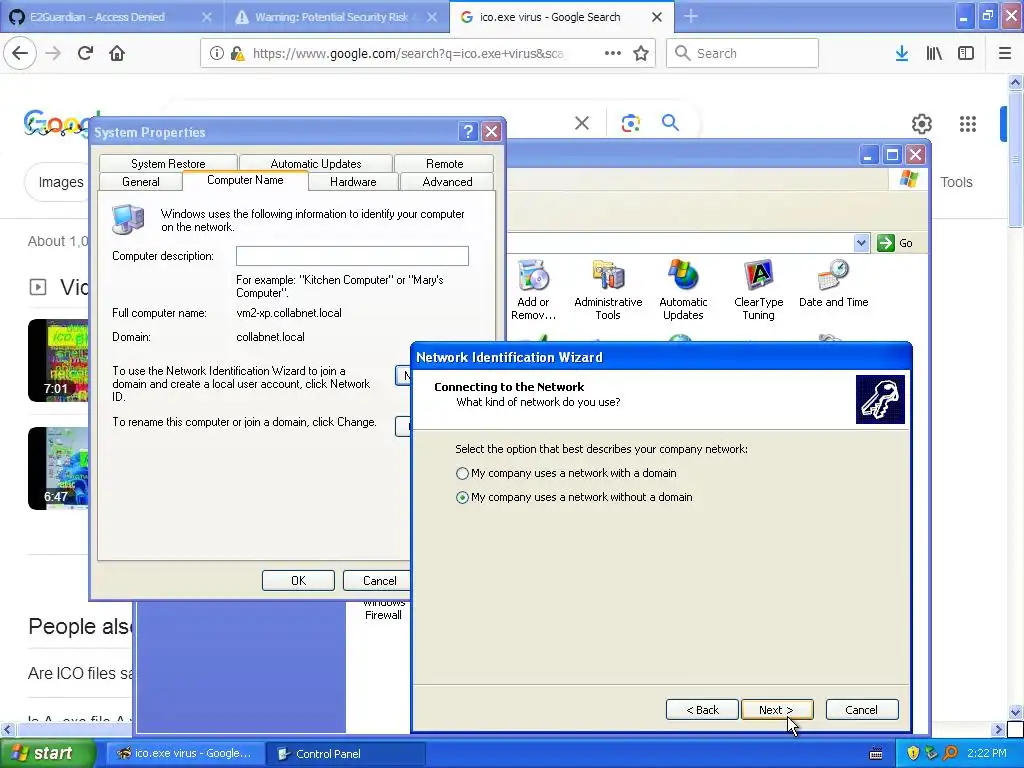Switch to ico.exe virus Google taskbar item
This screenshot has height=768, width=1024.
pyautogui.click(x=184, y=753)
